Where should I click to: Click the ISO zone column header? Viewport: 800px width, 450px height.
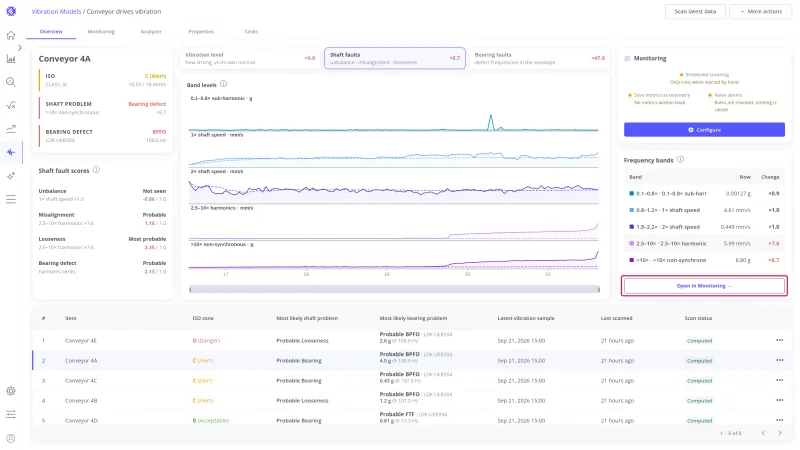[203, 318]
